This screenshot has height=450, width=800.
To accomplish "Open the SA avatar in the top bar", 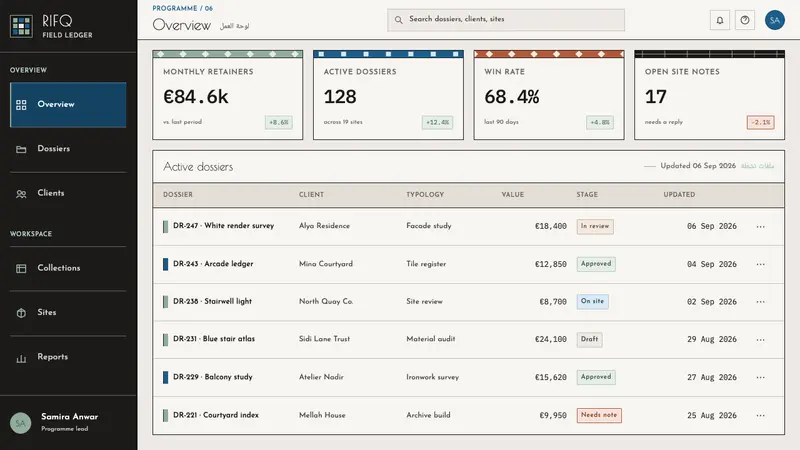I will tap(774, 20).
